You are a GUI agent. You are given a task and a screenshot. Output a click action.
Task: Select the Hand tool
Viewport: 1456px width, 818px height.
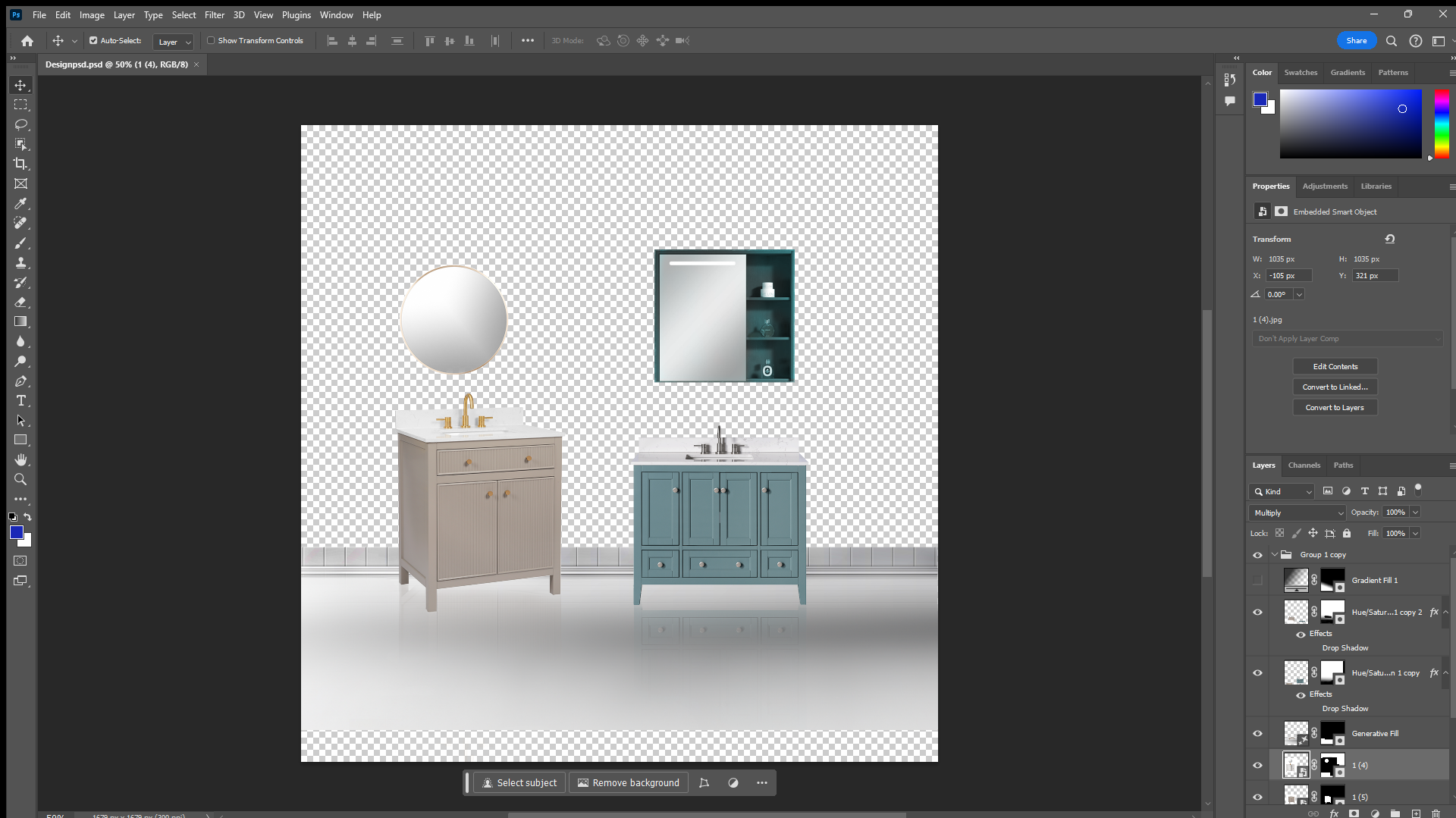[x=20, y=459]
